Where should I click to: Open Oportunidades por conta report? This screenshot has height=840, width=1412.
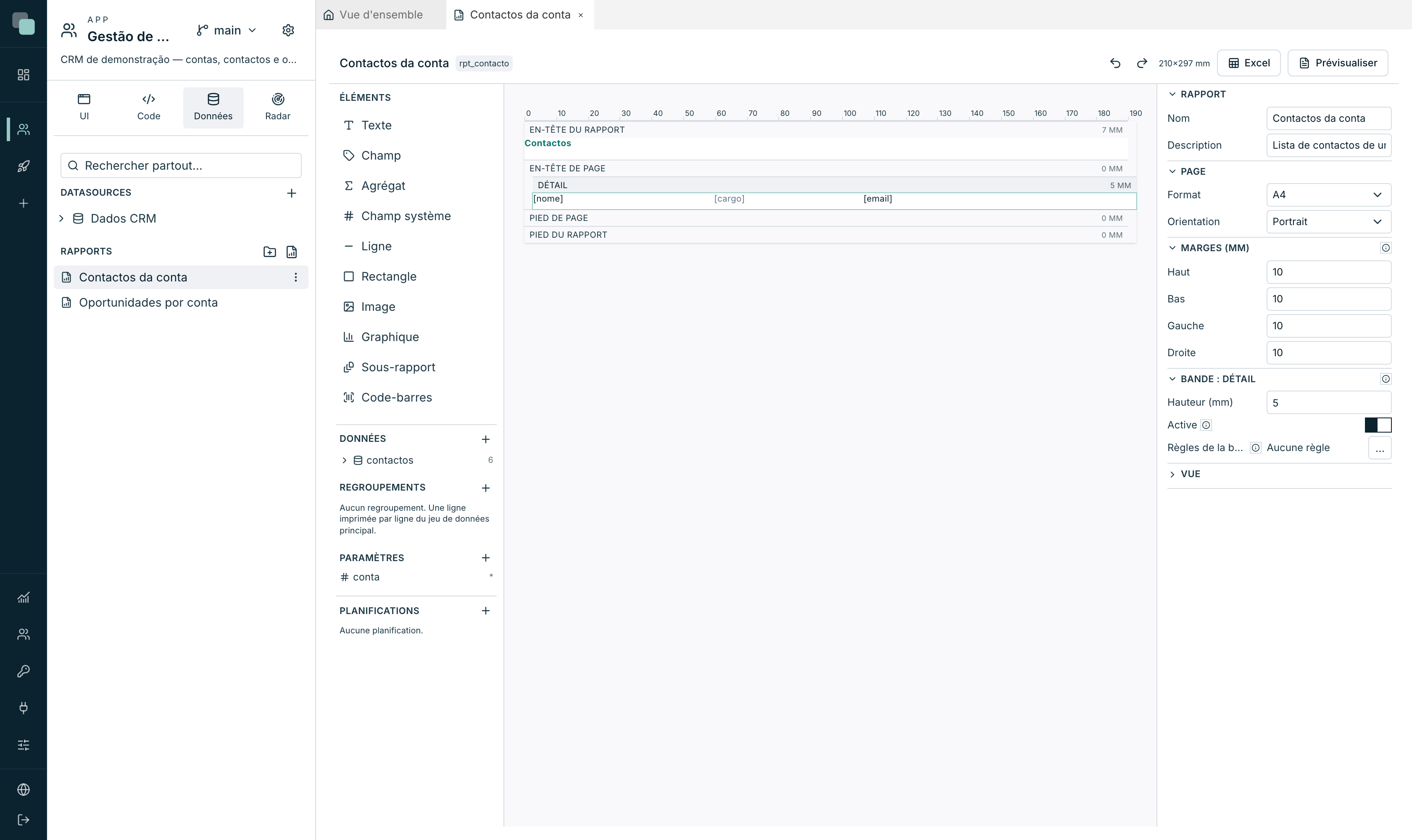point(181,302)
